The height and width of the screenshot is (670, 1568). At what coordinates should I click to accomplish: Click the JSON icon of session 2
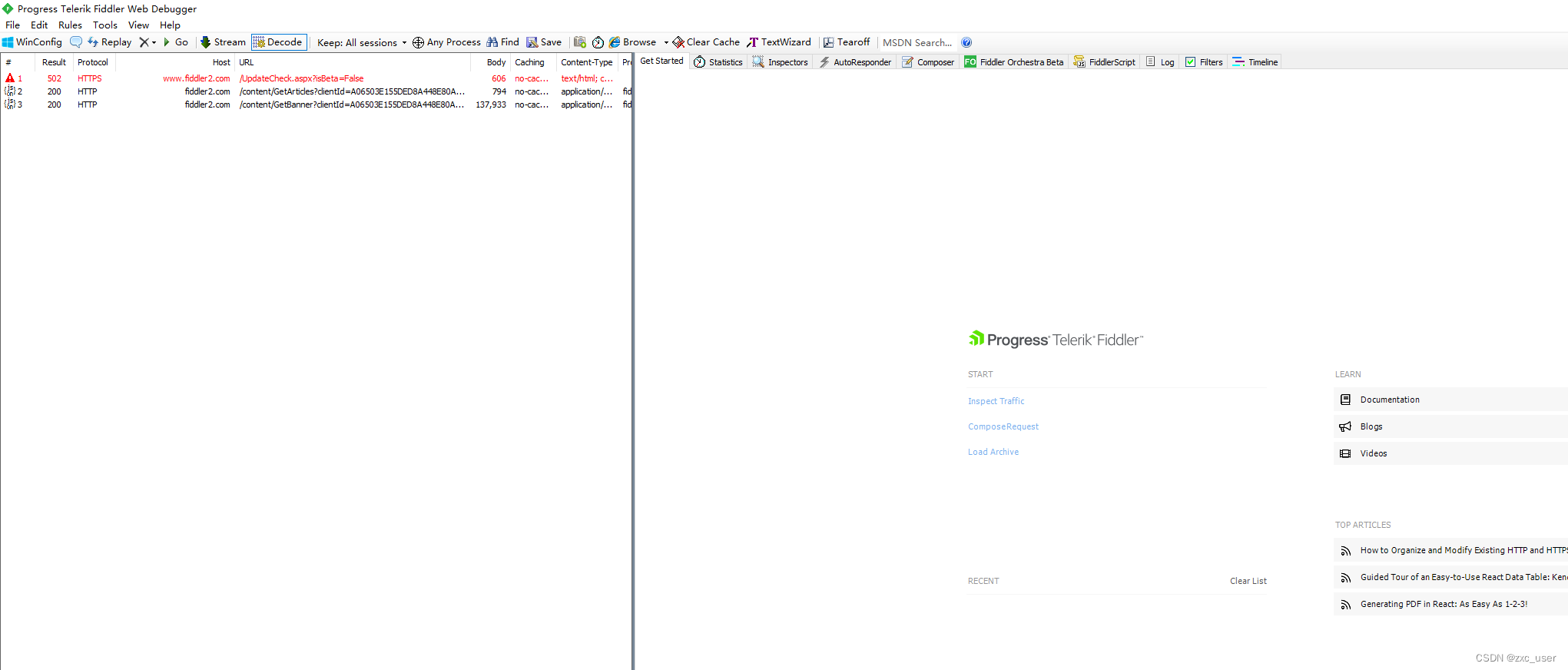[10, 91]
